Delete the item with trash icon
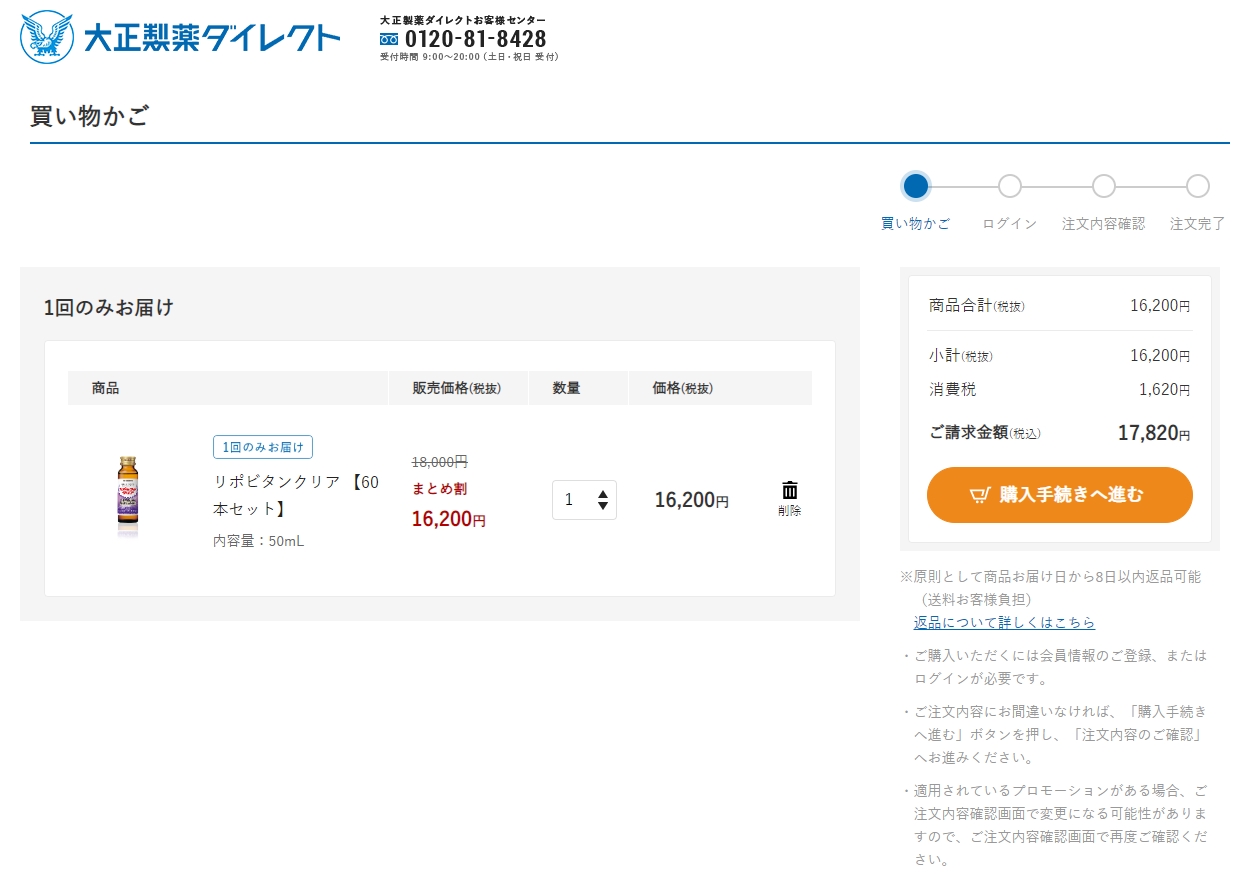1236x884 pixels. click(789, 497)
